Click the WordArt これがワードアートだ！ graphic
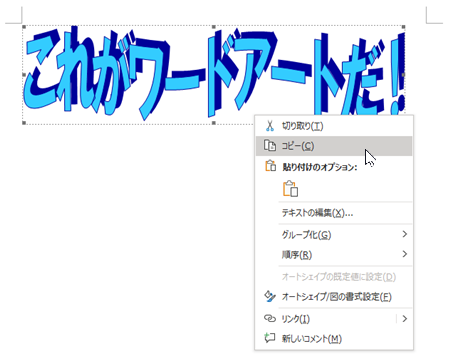 213,74
